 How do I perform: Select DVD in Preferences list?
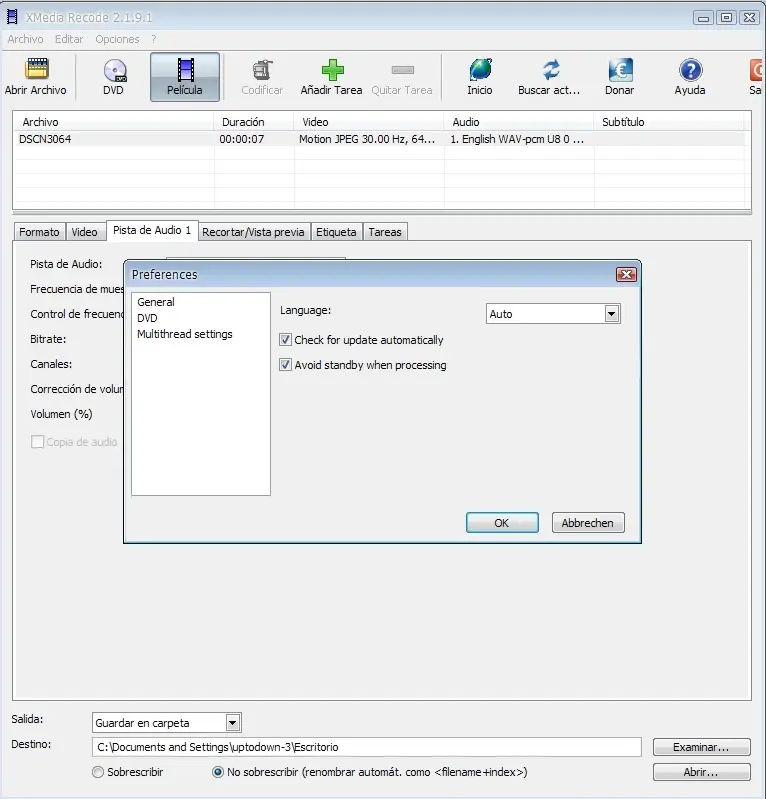tap(147, 318)
